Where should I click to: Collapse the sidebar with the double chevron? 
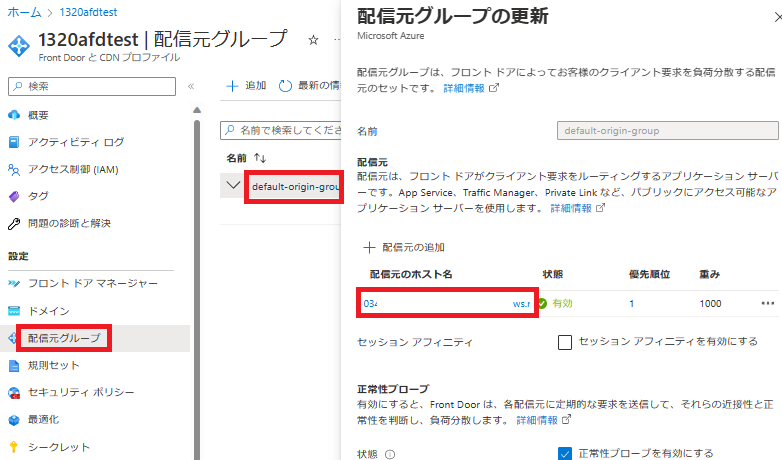(190, 86)
